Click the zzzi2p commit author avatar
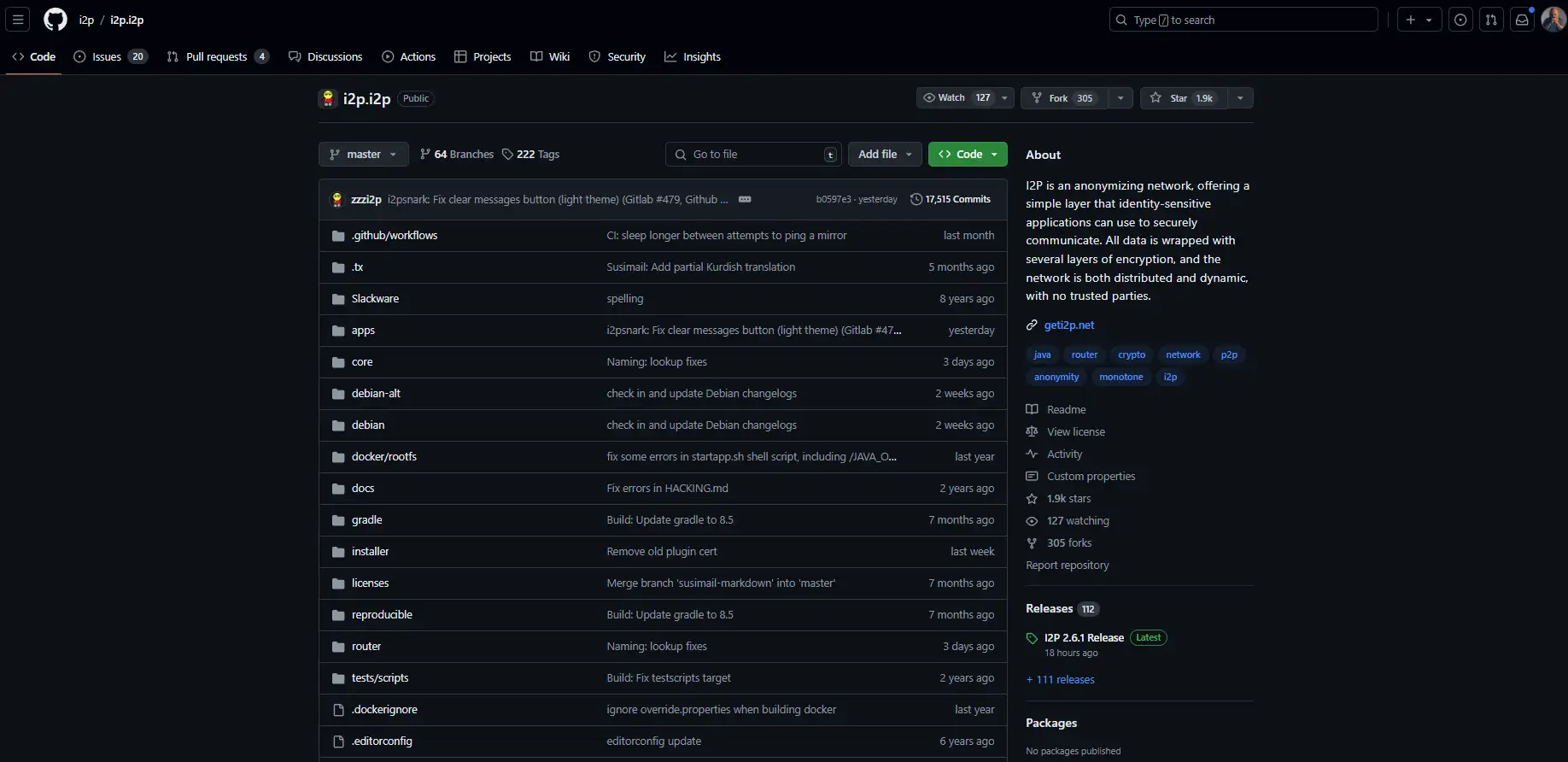The image size is (1568, 762). click(336, 200)
